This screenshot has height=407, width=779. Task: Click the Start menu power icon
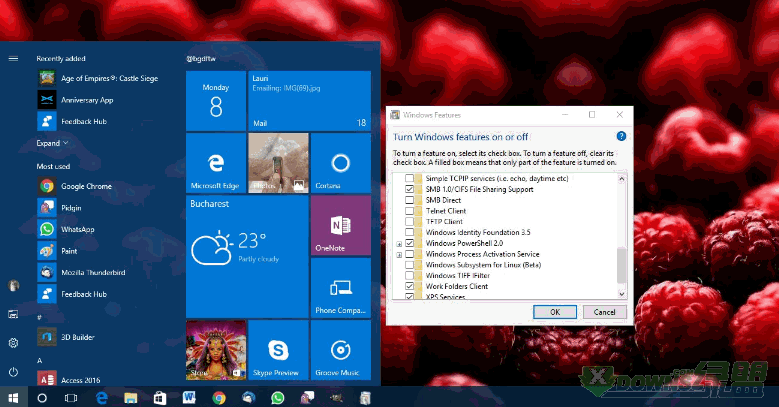(13, 372)
